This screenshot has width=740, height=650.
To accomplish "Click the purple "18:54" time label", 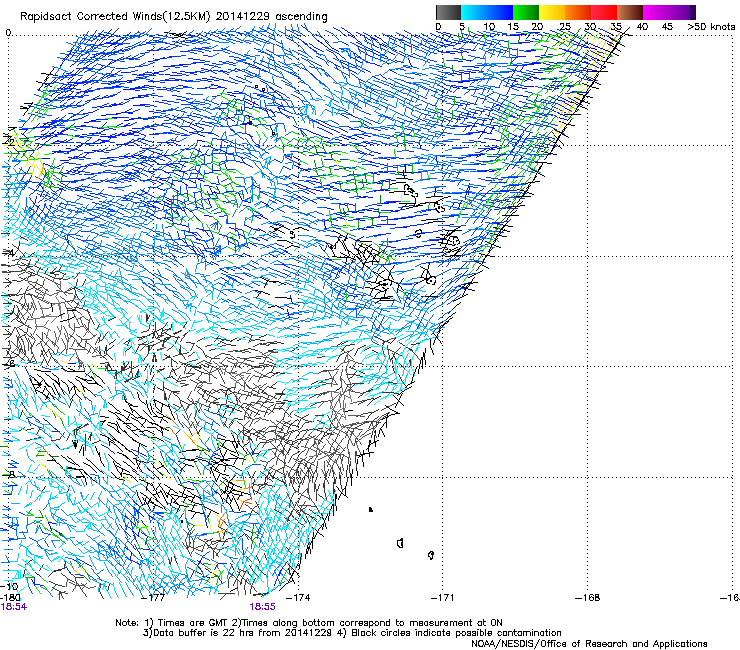I will click(14, 607).
